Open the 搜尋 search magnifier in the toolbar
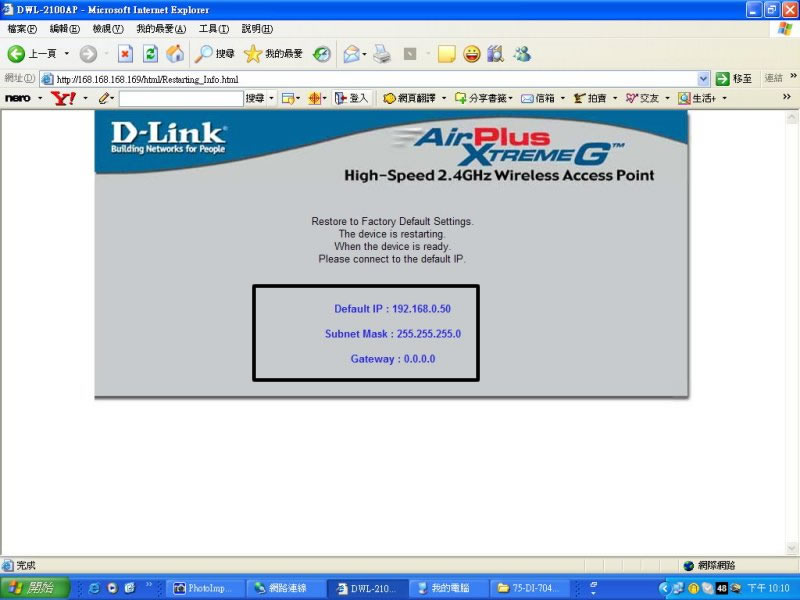The height and width of the screenshot is (600, 800). coord(214,54)
